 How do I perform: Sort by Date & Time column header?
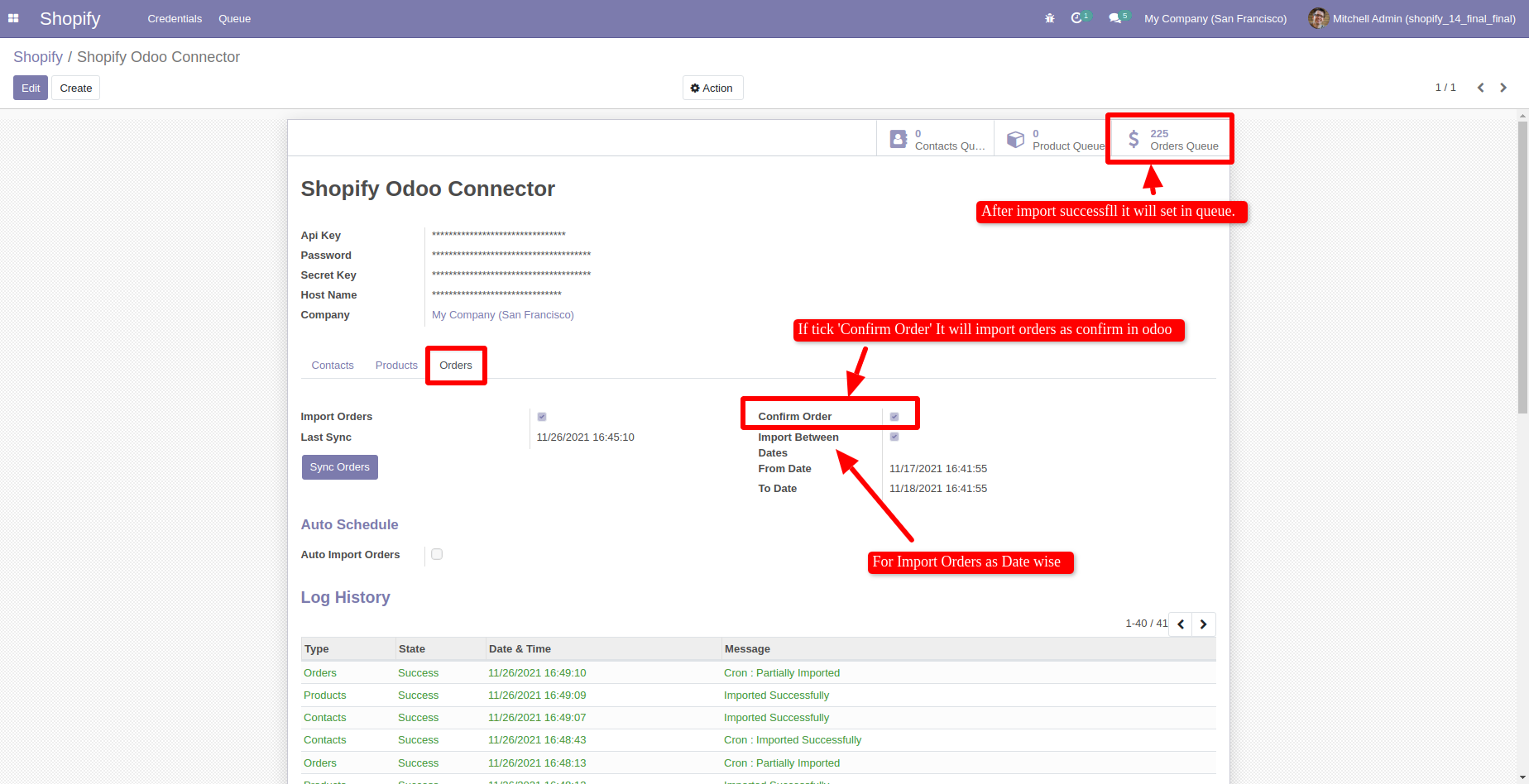603,649
